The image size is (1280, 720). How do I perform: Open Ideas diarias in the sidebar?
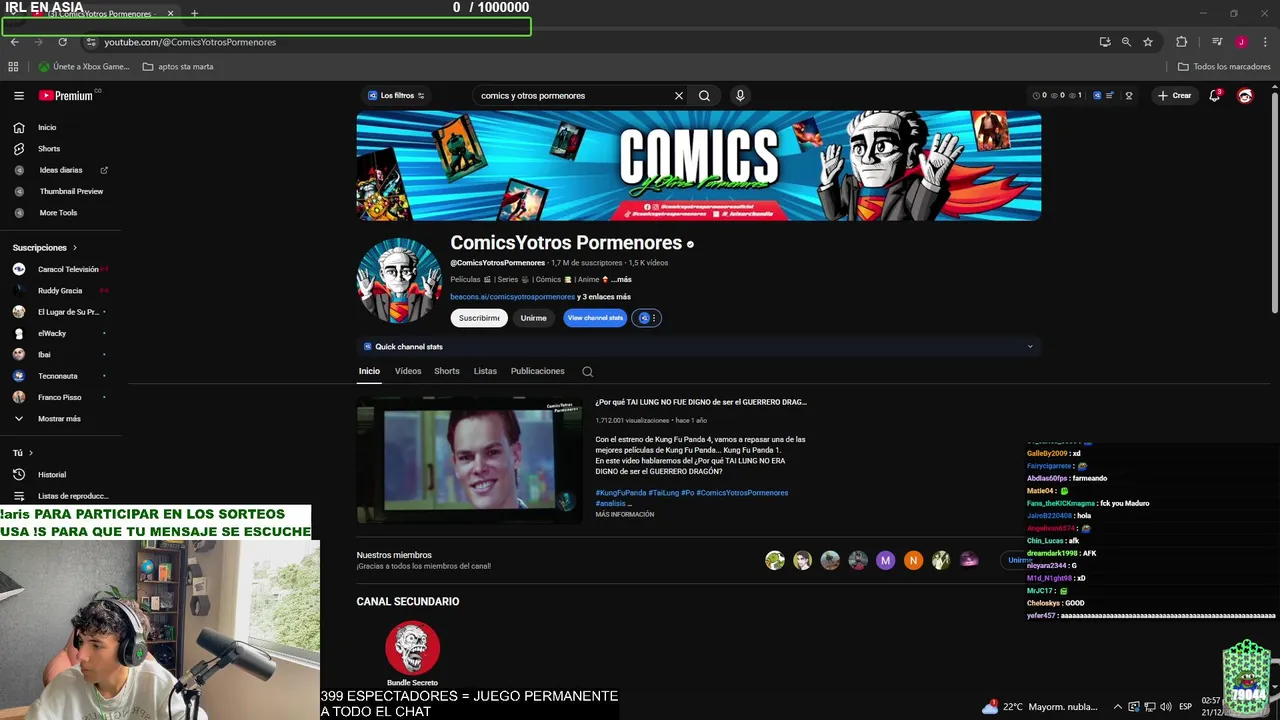[x=60, y=170]
